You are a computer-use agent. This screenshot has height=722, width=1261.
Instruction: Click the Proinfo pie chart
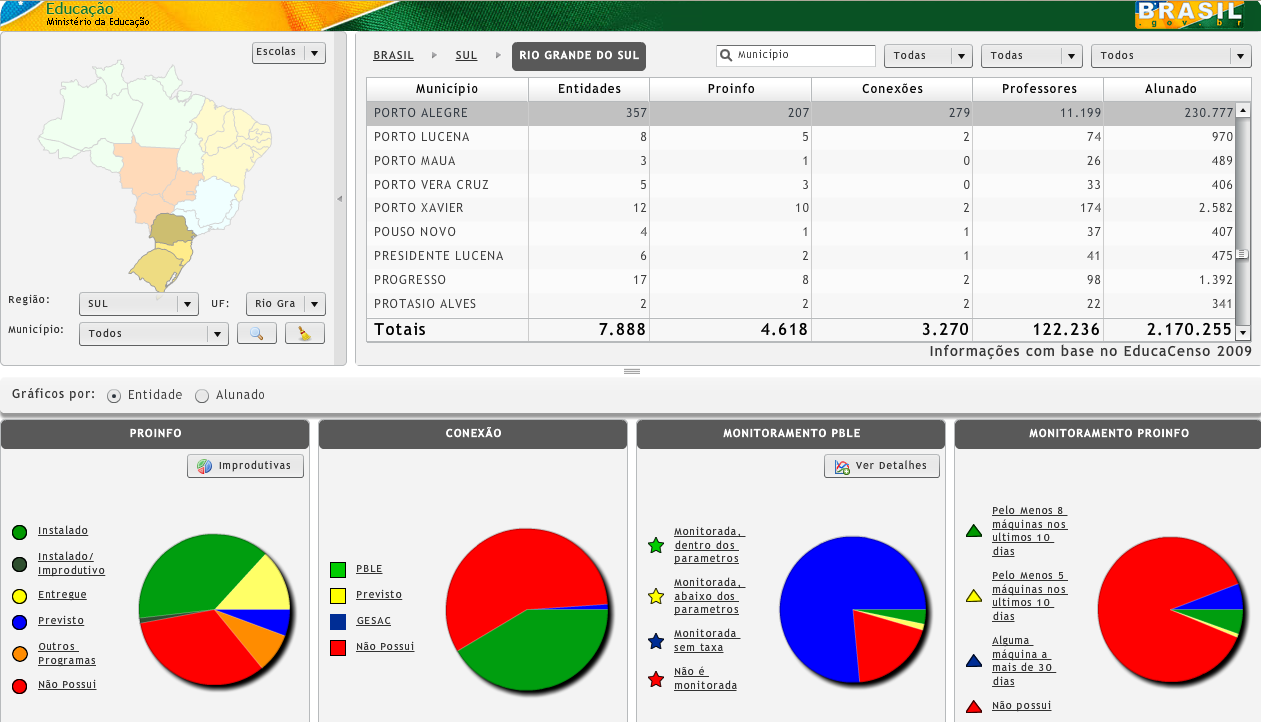click(x=215, y=610)
